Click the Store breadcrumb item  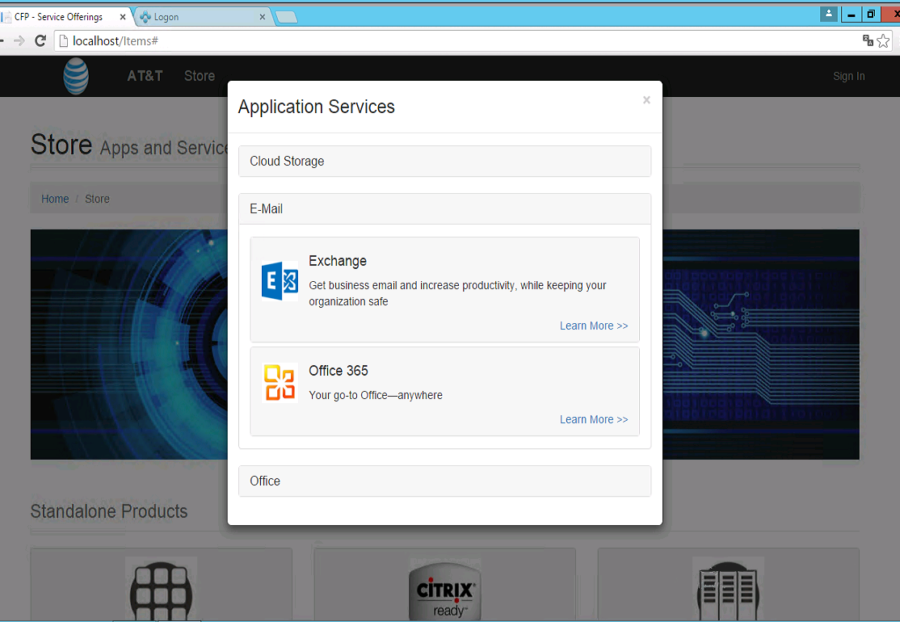click(x=97, y=199)
